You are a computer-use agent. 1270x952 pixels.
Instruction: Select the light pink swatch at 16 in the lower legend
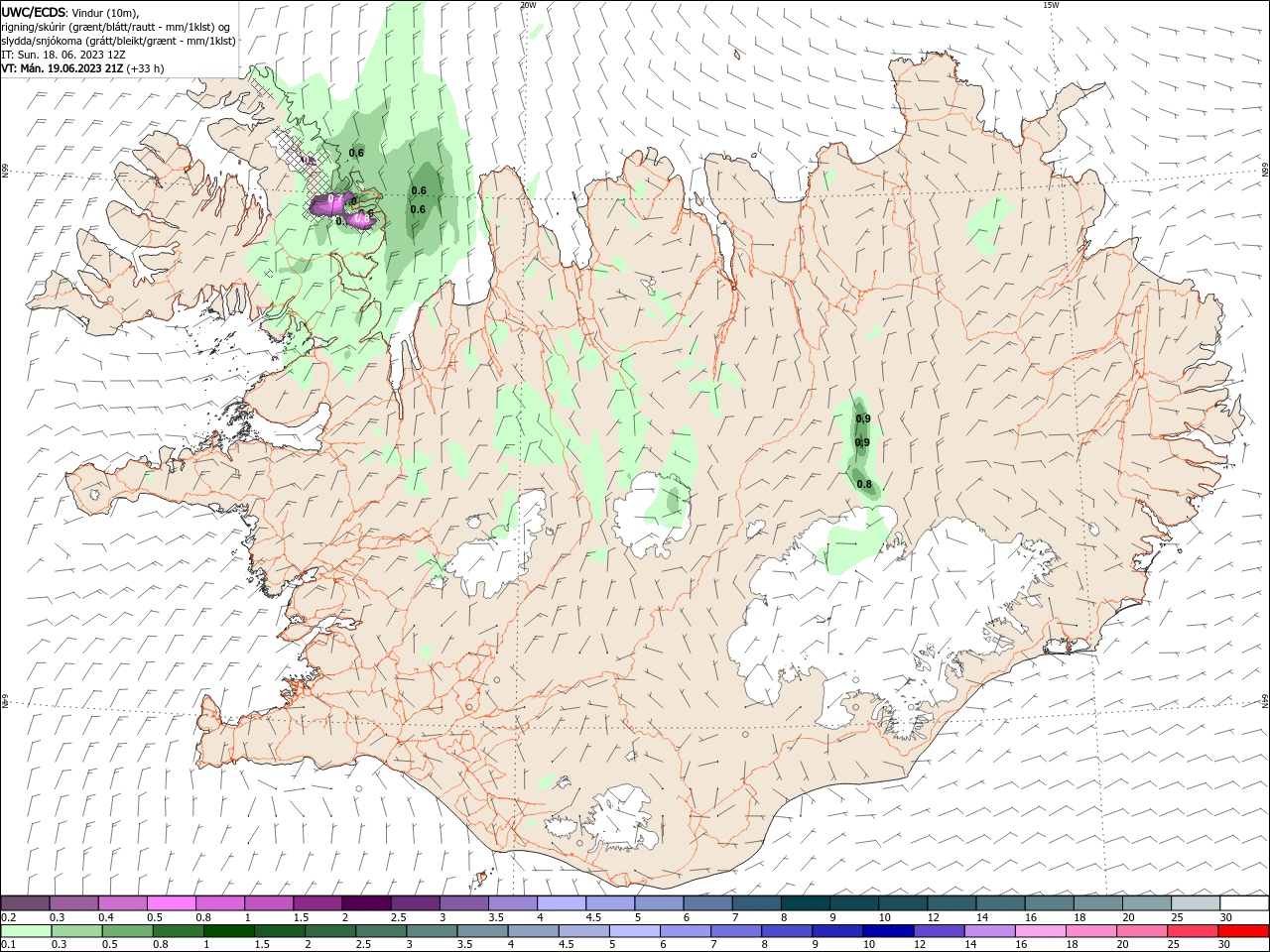coord(1040,931)
